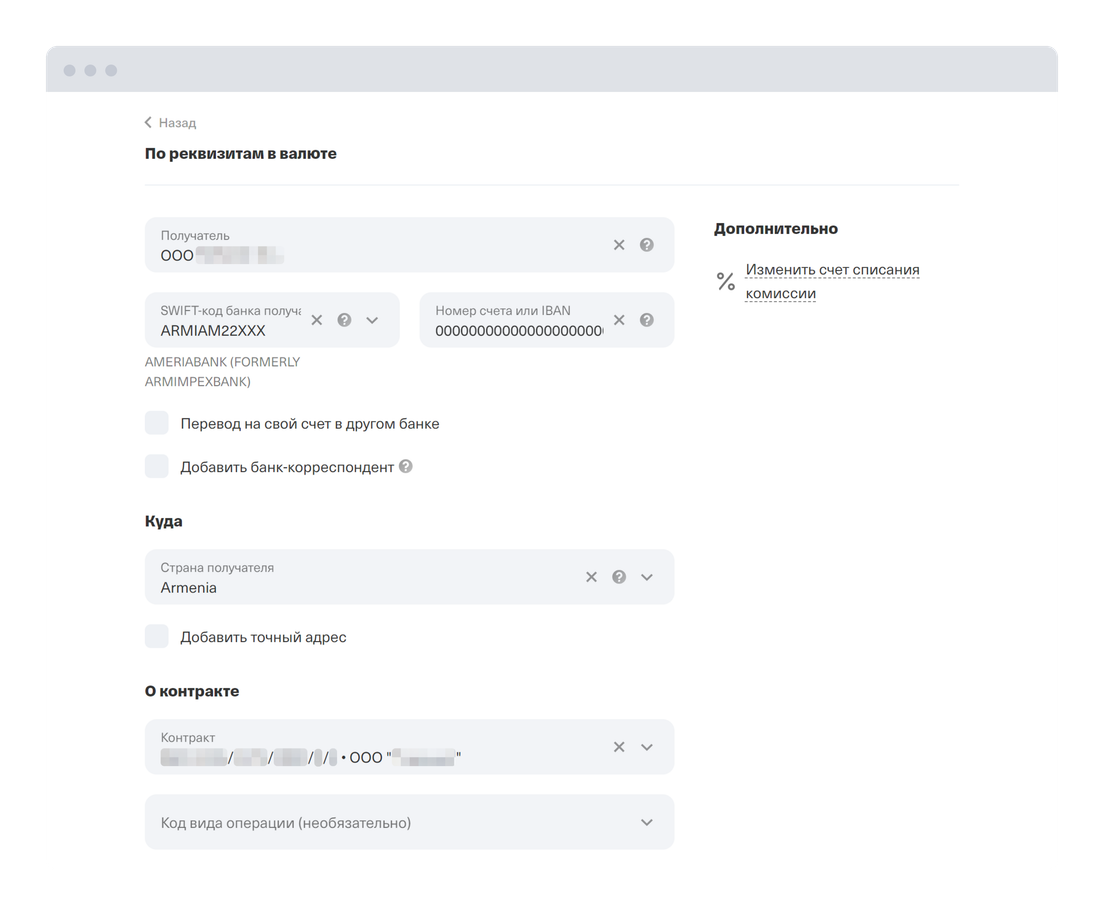Tick the Добавить банк-корреспондент checkbox
Viewport: 1104px width, 917px height.
pos(157,466)
